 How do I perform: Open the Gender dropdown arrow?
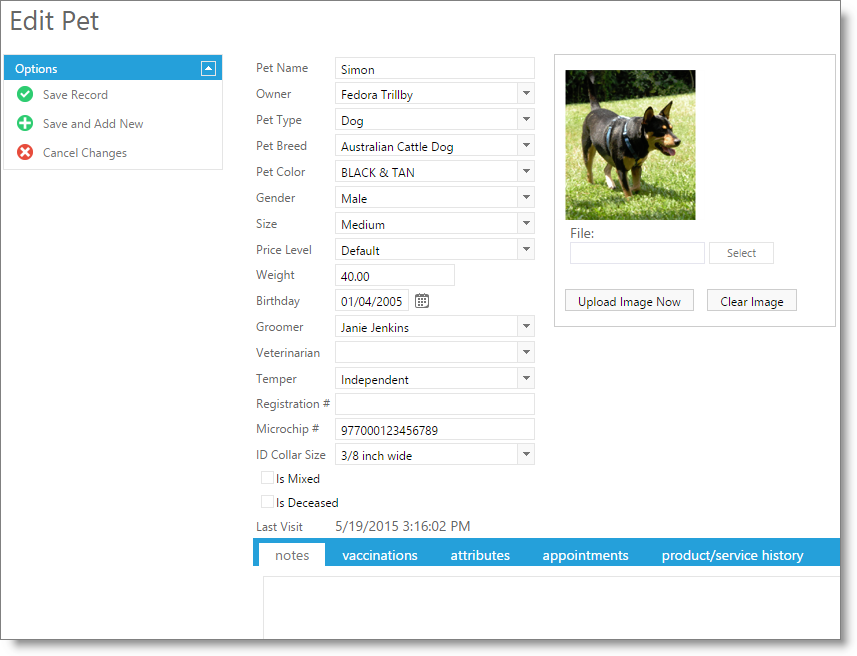coord(526,197)
